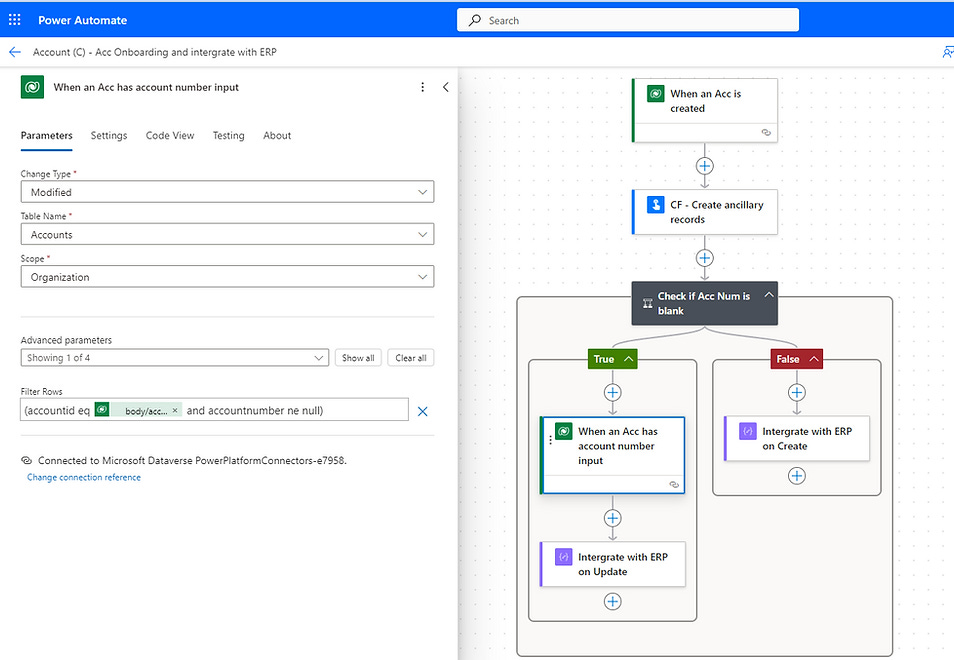
Task: Switch to the Settings tab
Action: pos(109,136)
